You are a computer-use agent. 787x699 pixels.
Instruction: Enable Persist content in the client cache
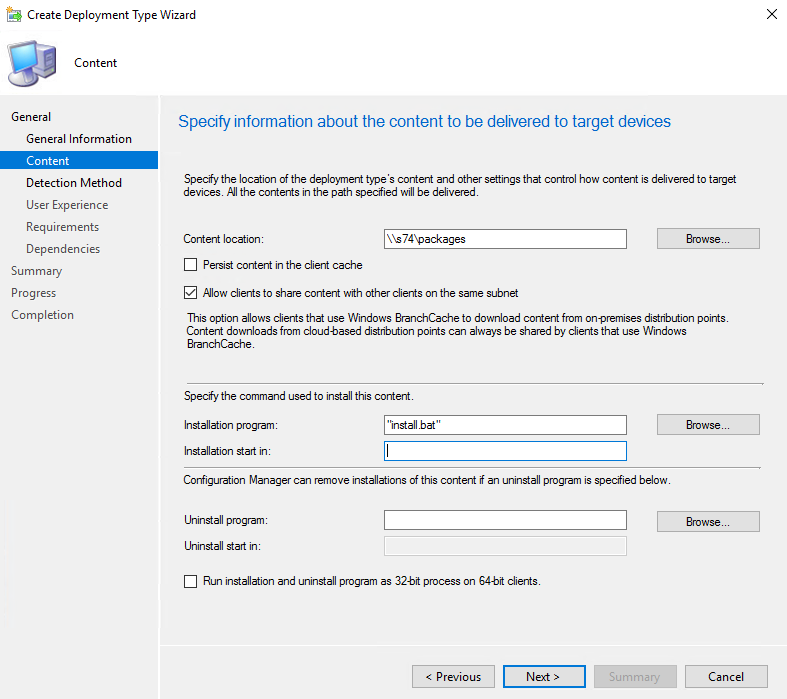[191, 265]
